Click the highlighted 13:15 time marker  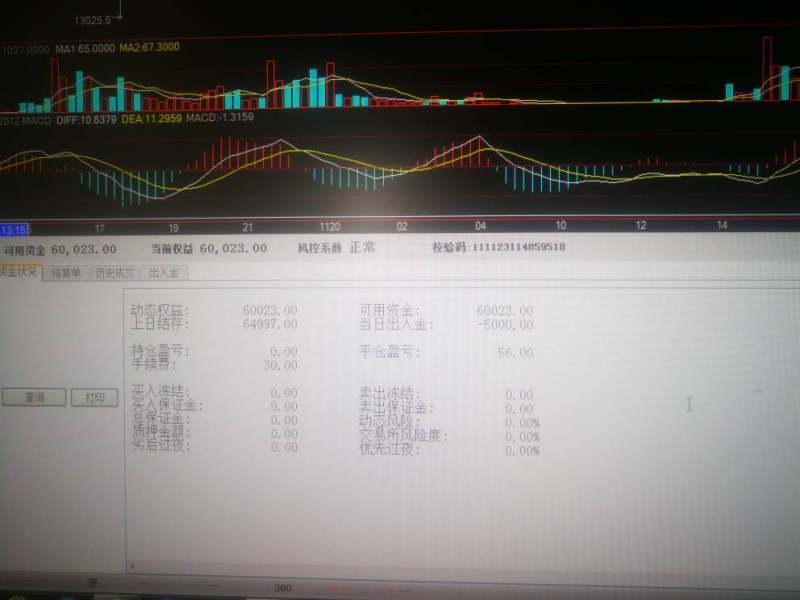[15, 230]
